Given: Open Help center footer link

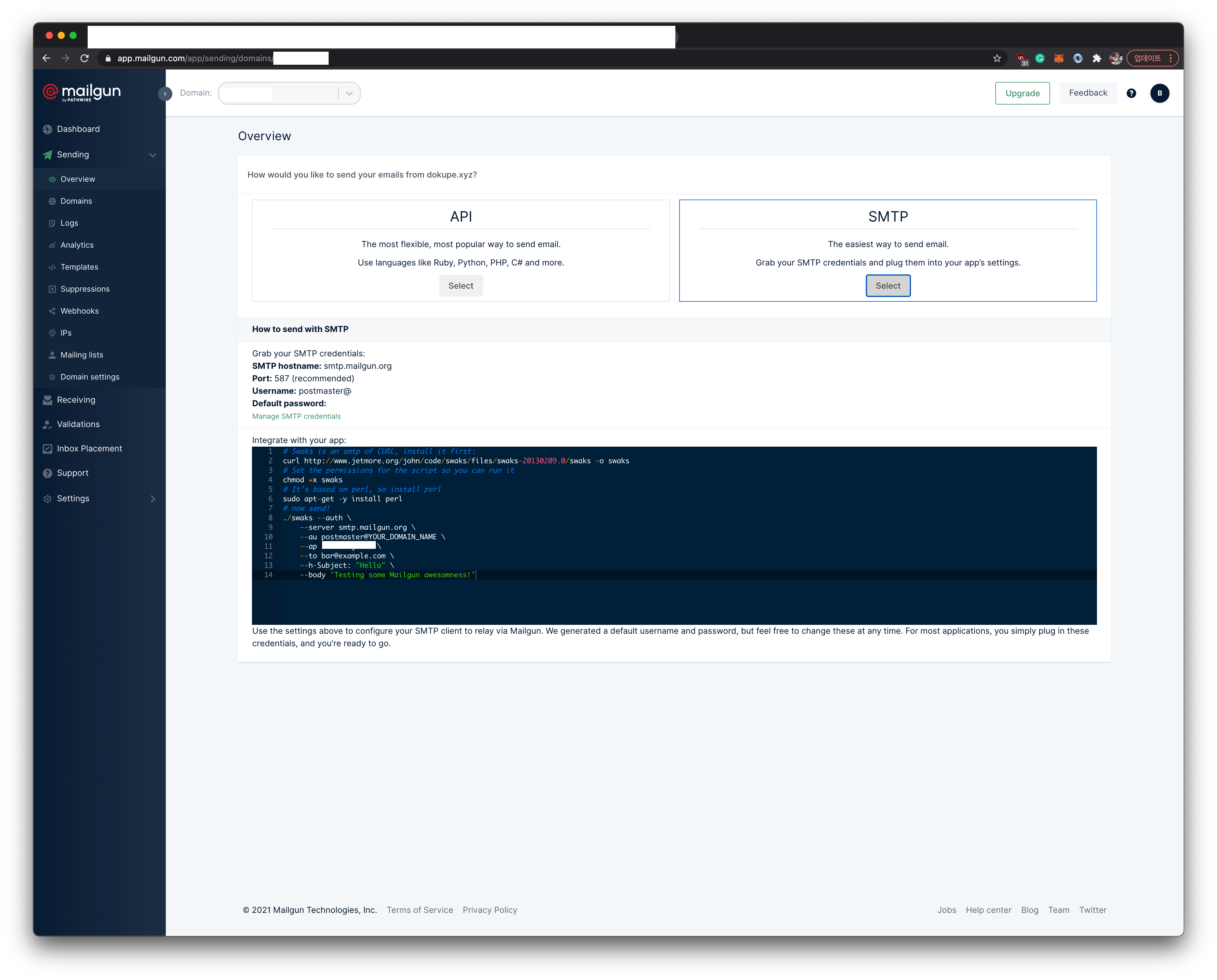Looking at the screenshot, I should pyautogui.click(x=988, y=910).
